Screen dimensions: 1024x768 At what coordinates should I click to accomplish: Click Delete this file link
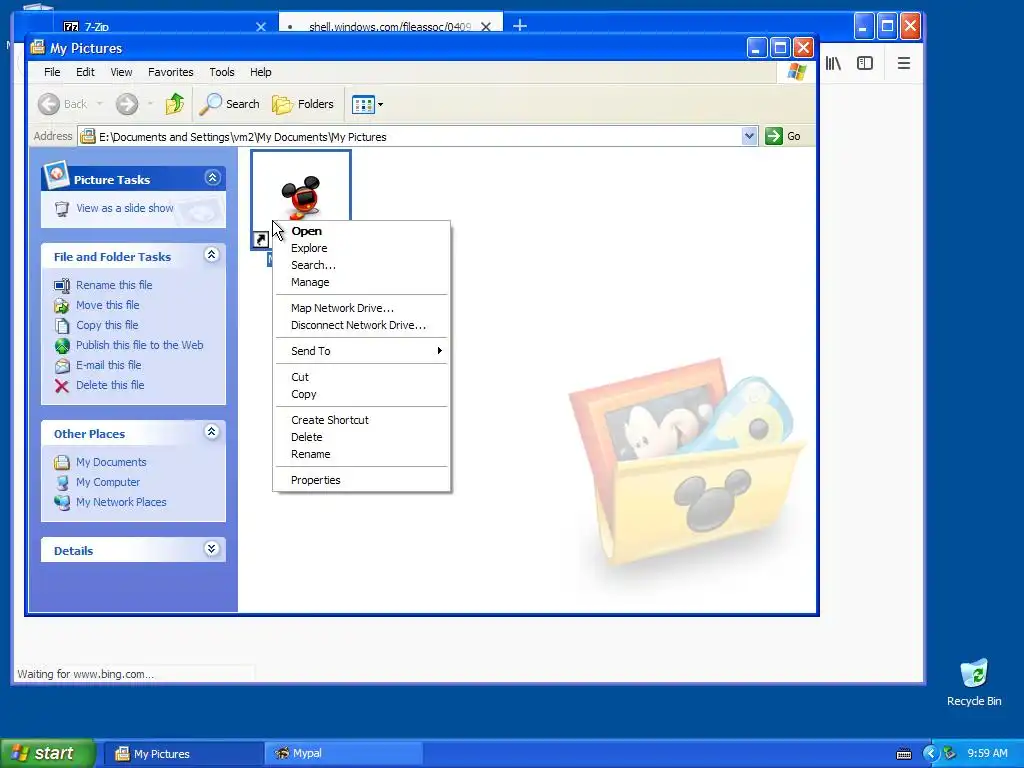tap(110, 385)
